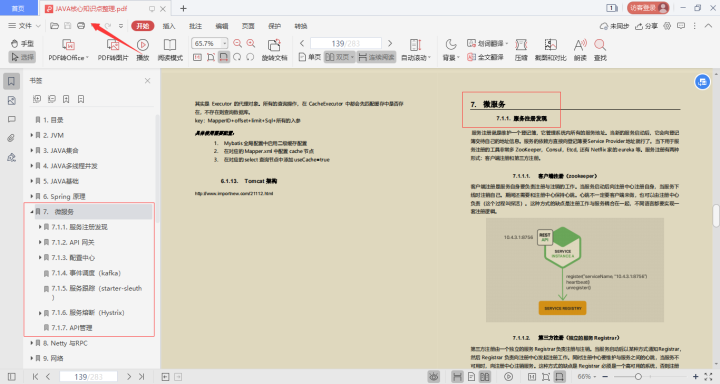The width and height of the screenshot is (720, 384).
Task: Activate the Select tool
Action: [22, 57]
